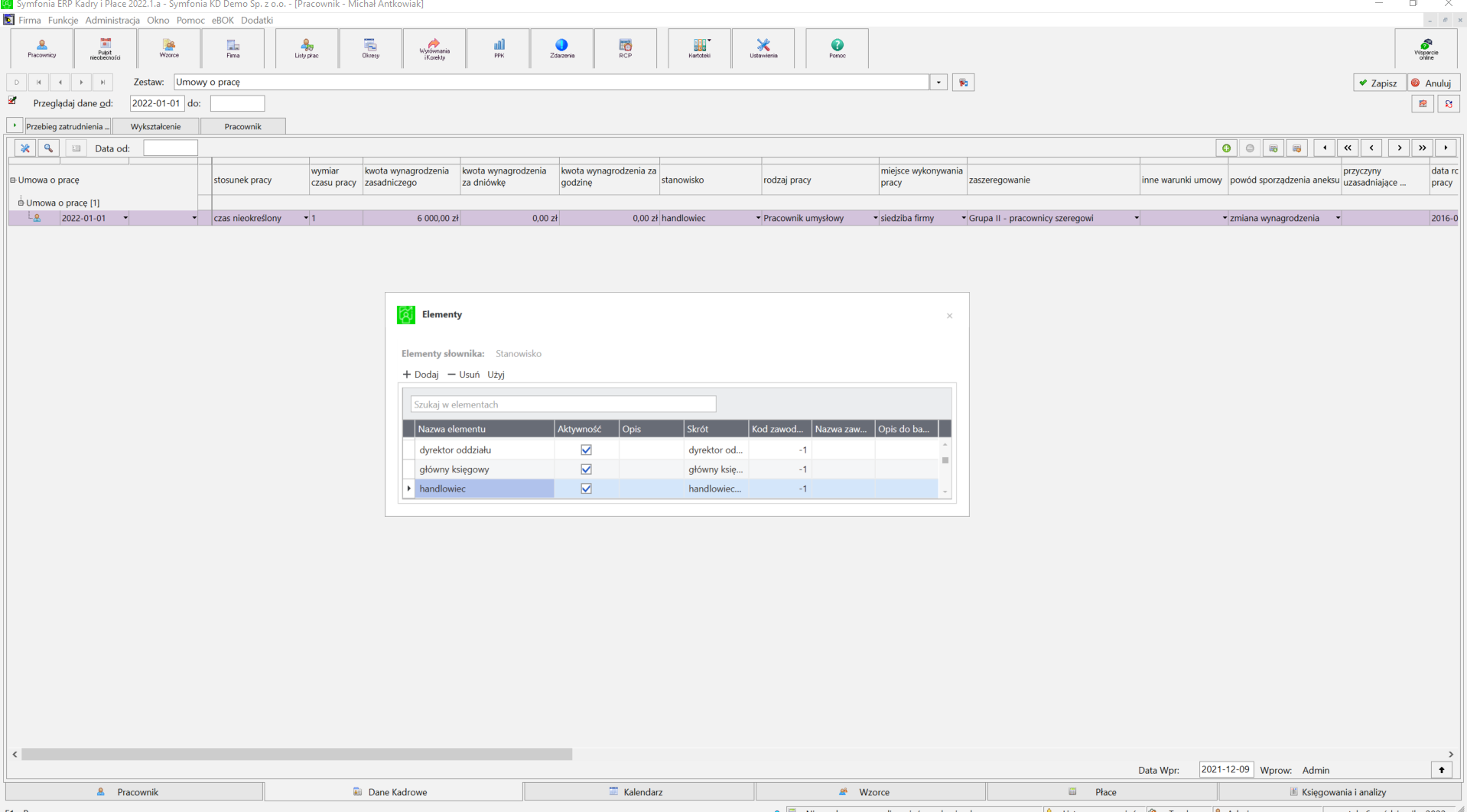Open the Administracja menu
This screenshot has height=812, width=1467.
112,20
